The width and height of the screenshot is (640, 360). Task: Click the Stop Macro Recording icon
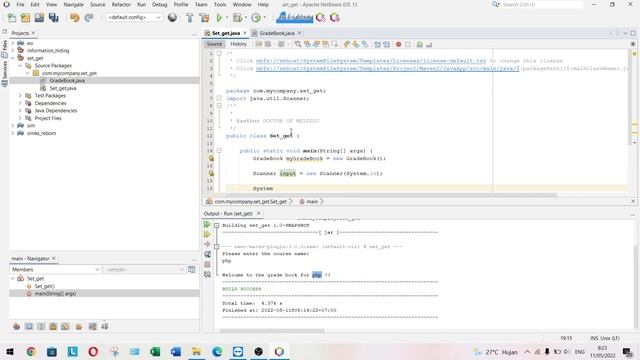[x=407, y=44]
